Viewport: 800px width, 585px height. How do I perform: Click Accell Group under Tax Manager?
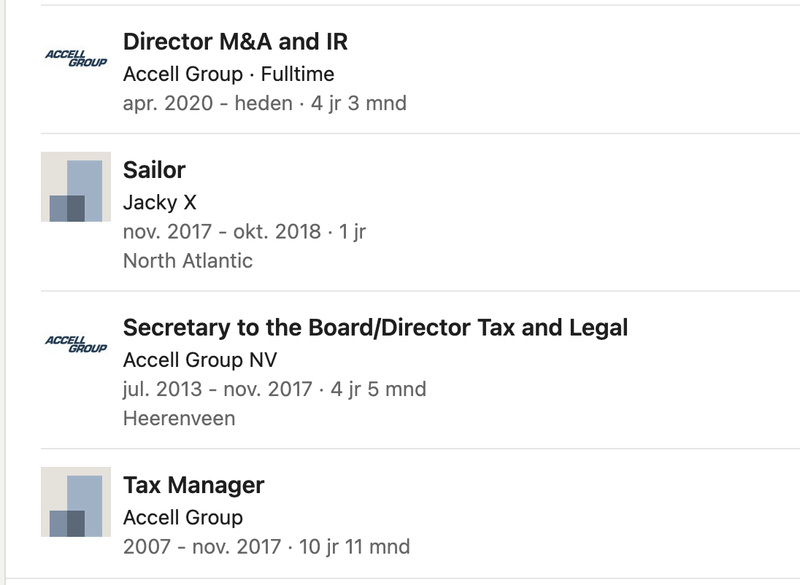(x=183, y=518)
